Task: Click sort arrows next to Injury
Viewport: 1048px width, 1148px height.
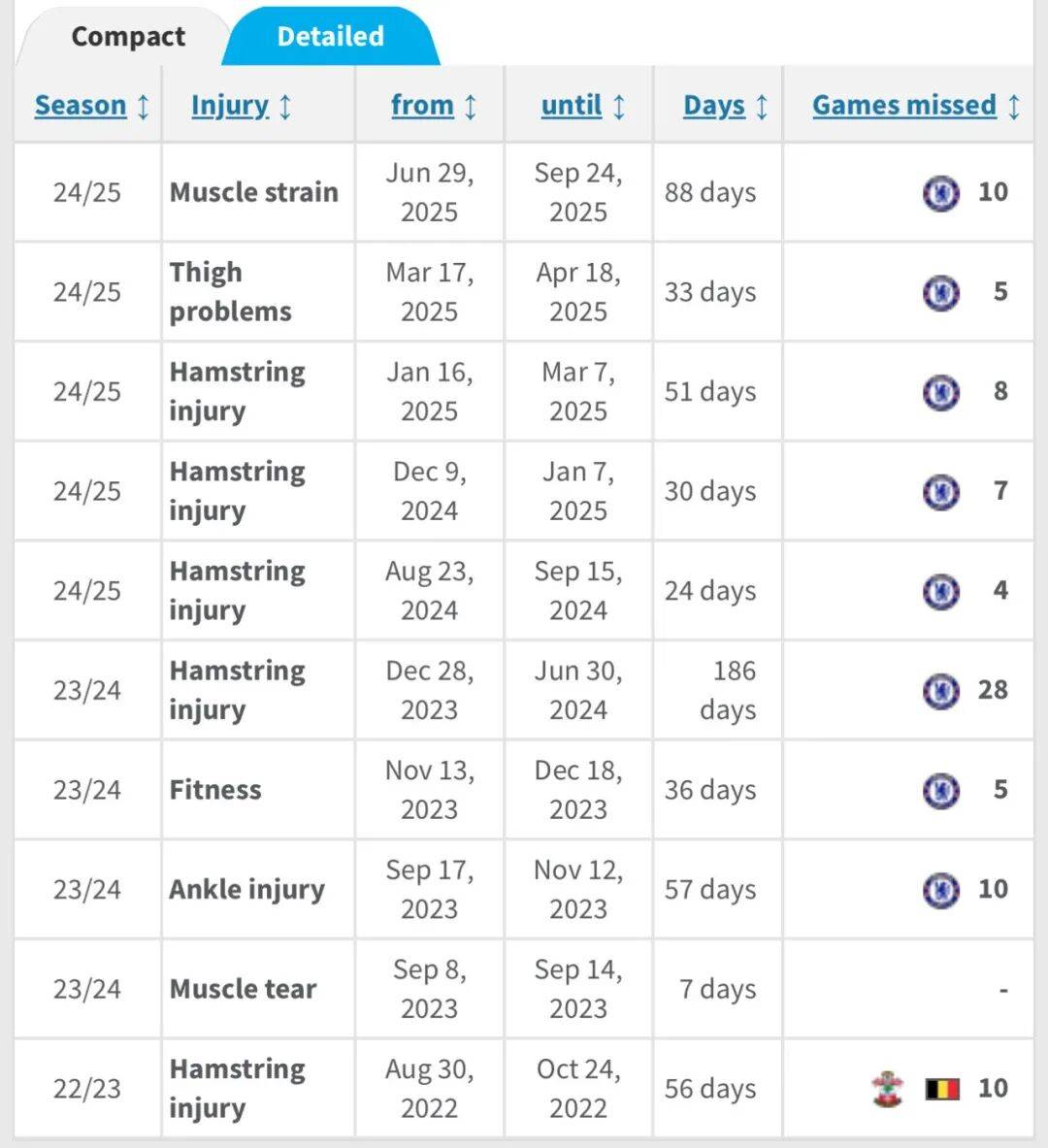Action: [285, 106]
